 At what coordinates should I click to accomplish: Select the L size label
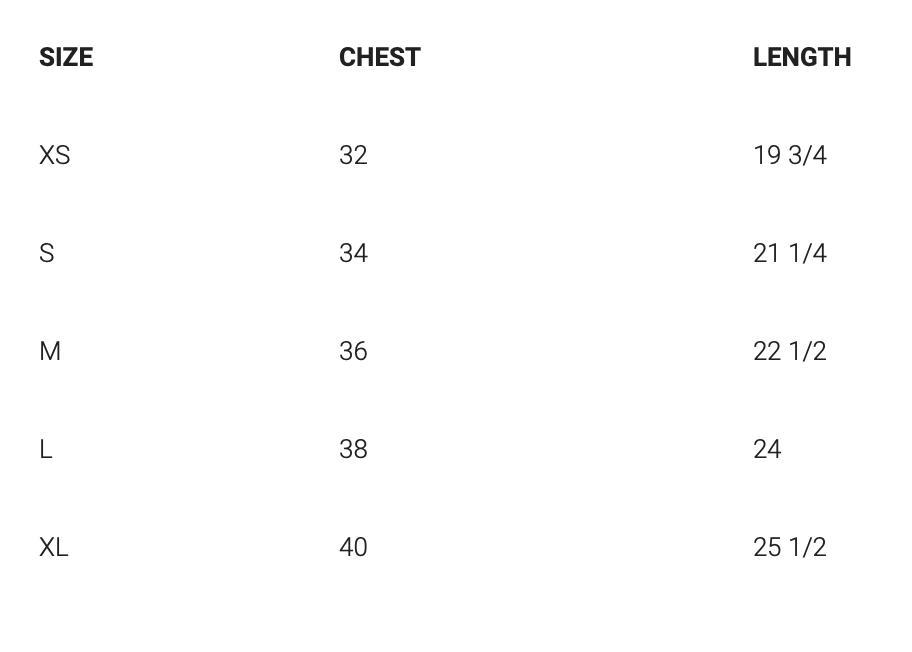click(46, 450)
